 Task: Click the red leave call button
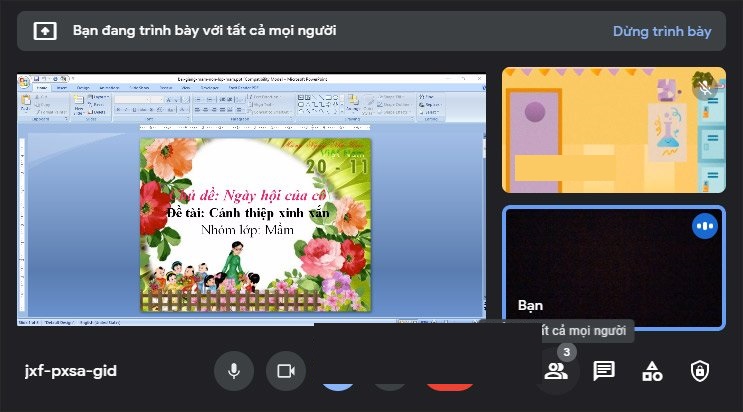(x=450, y=385)
